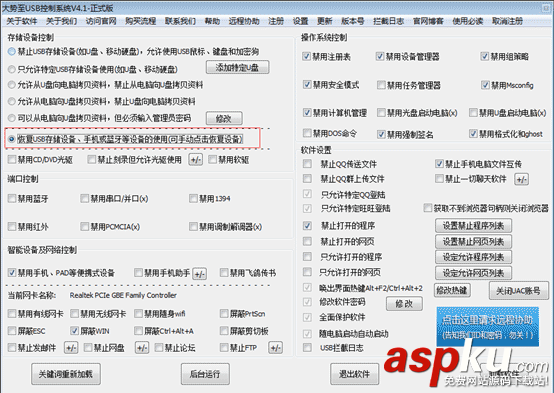Check the 禁用软驱 checkbox

212,160
